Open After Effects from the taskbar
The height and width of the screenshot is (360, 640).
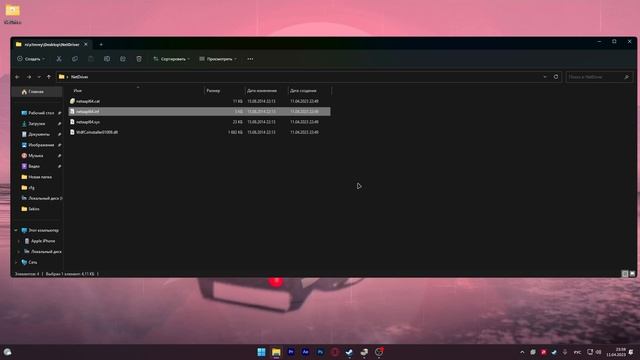tap(305, 352)
